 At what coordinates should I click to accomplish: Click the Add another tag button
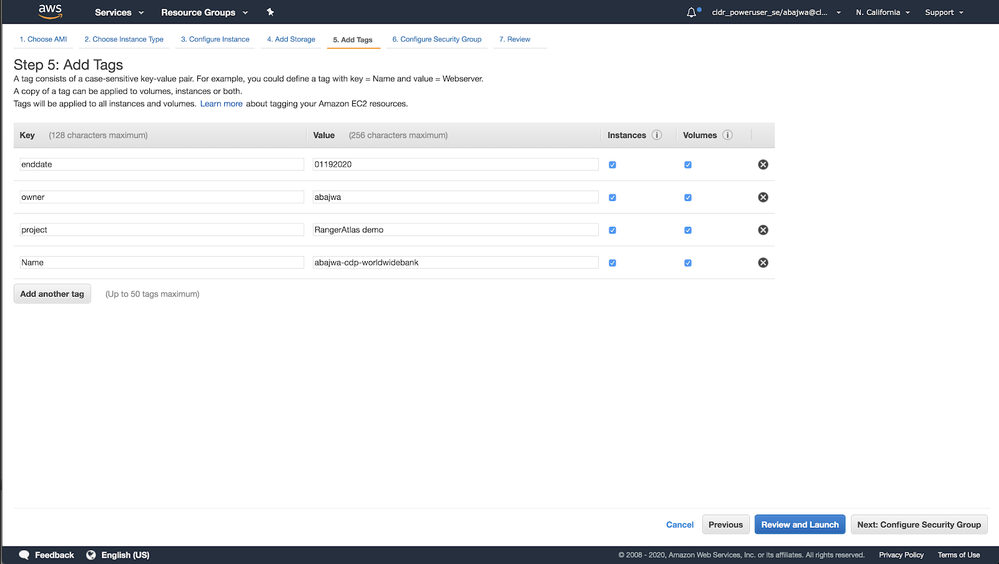click(x=52, y=294)
